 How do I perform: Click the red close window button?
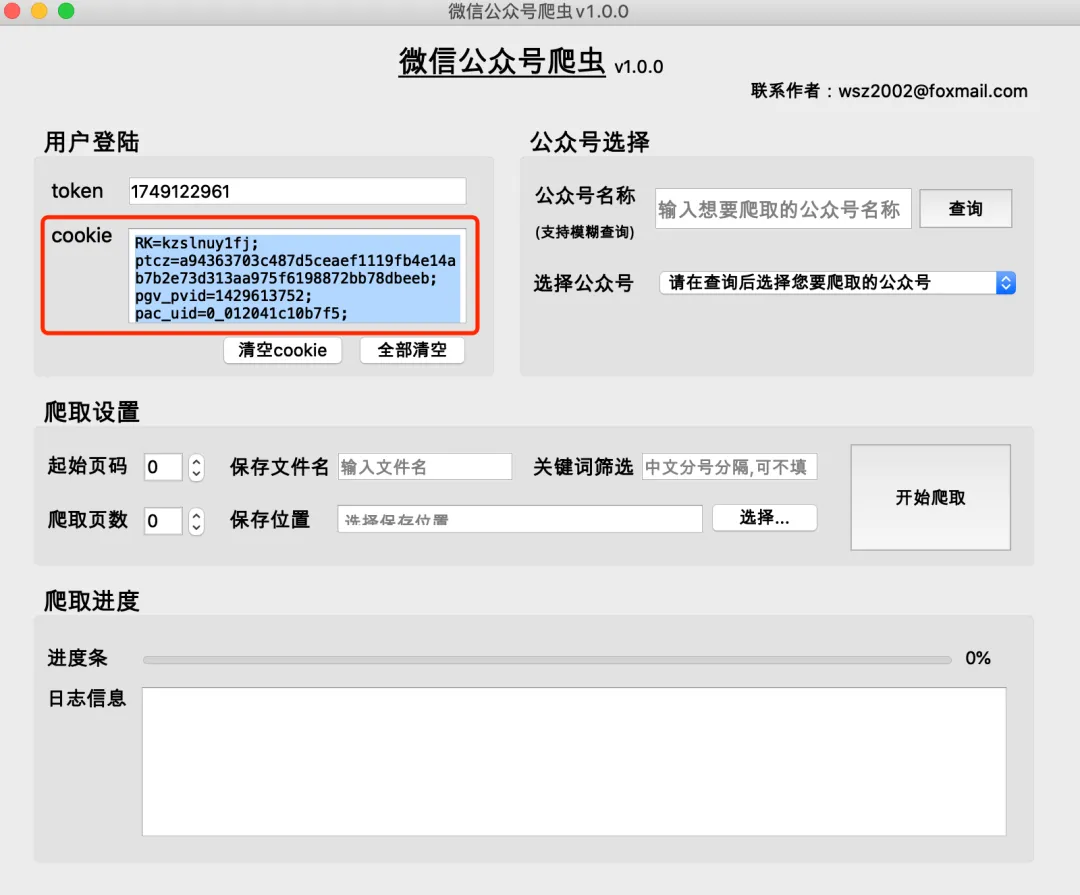pos(12,10)
